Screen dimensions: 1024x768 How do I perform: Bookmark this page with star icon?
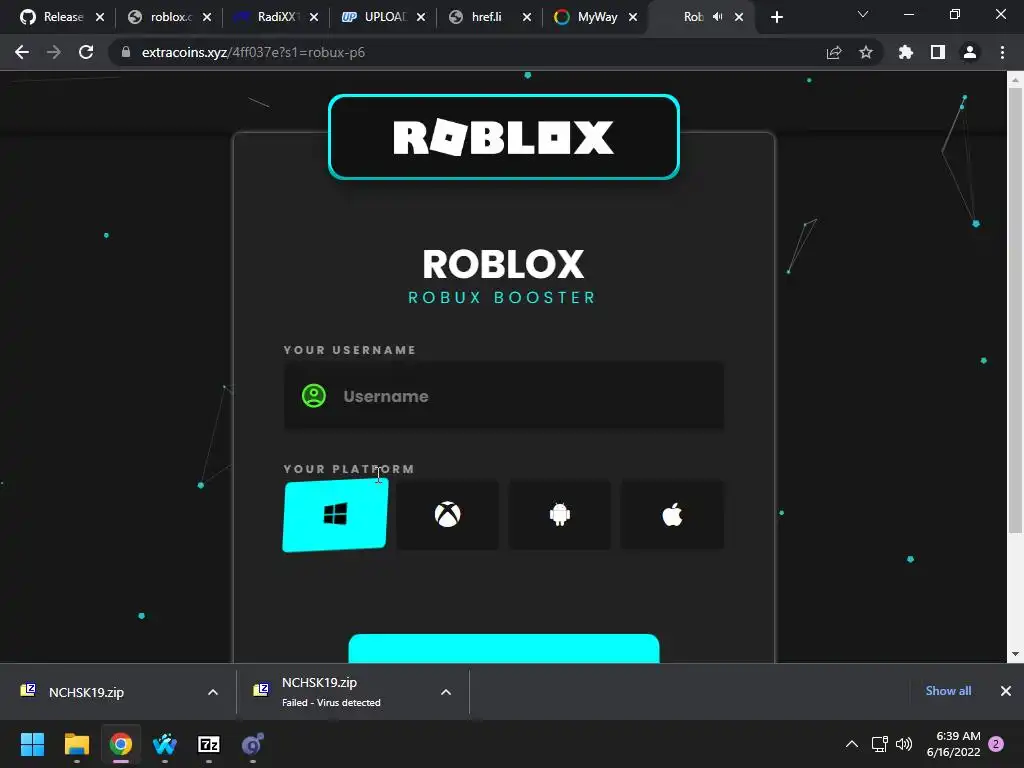click(866, 52)
